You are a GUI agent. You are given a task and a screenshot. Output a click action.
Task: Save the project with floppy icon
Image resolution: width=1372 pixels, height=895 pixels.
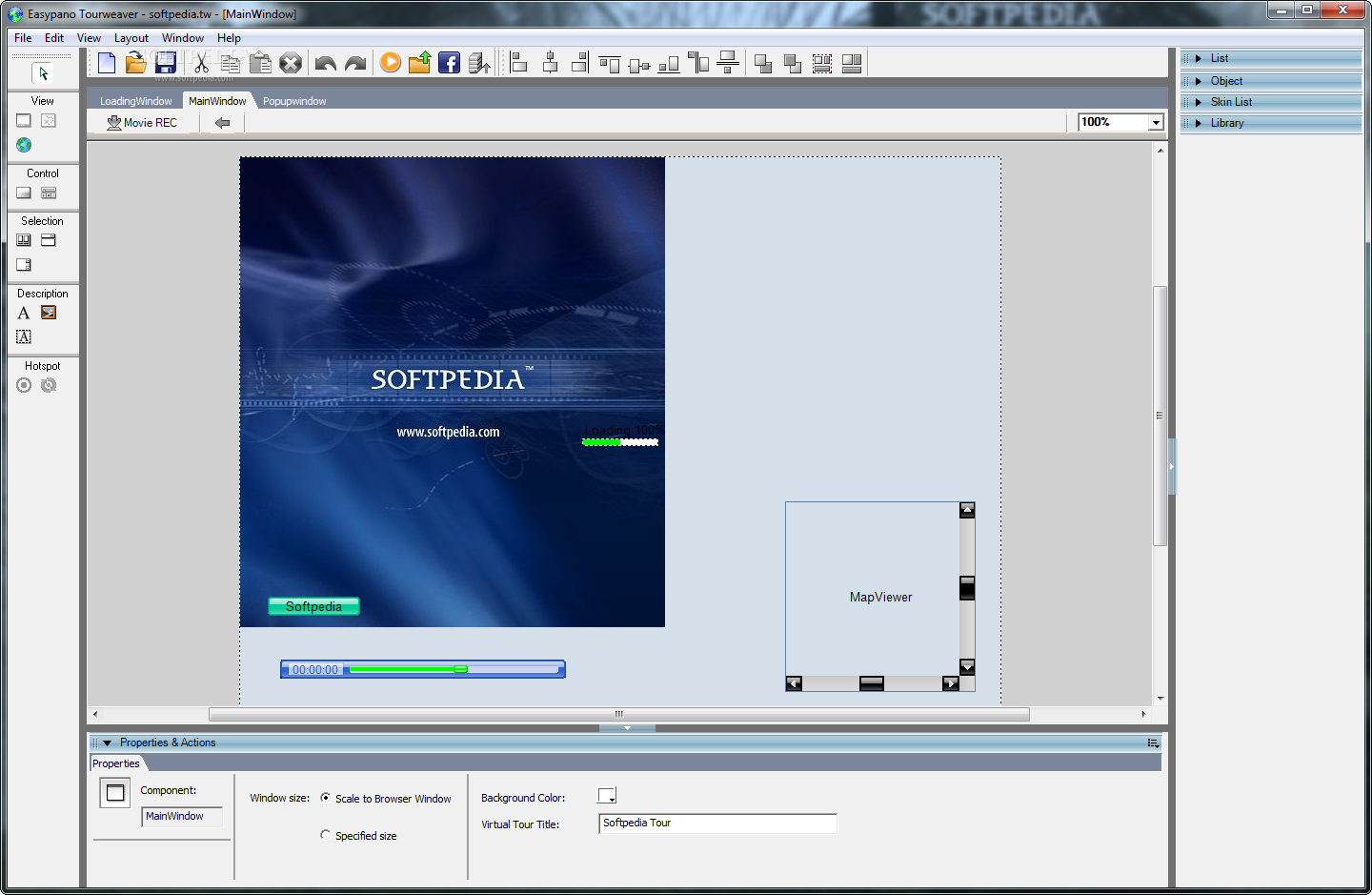pyautogui.click(x=166, y=63)
